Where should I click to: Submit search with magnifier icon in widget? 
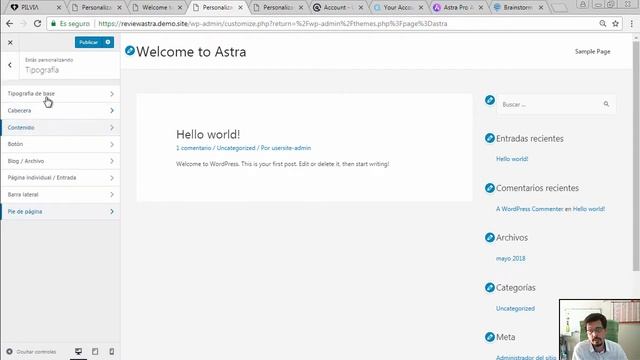coord(606,104)
